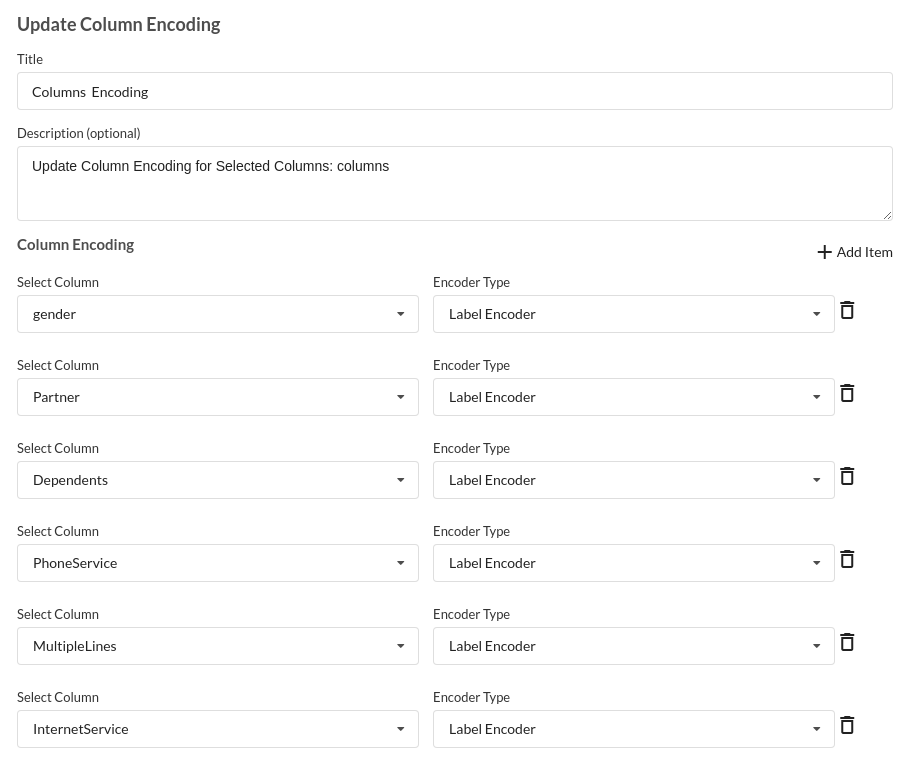Grab the description textarea resize handle
910x773 pixels.
pos(887,215)
